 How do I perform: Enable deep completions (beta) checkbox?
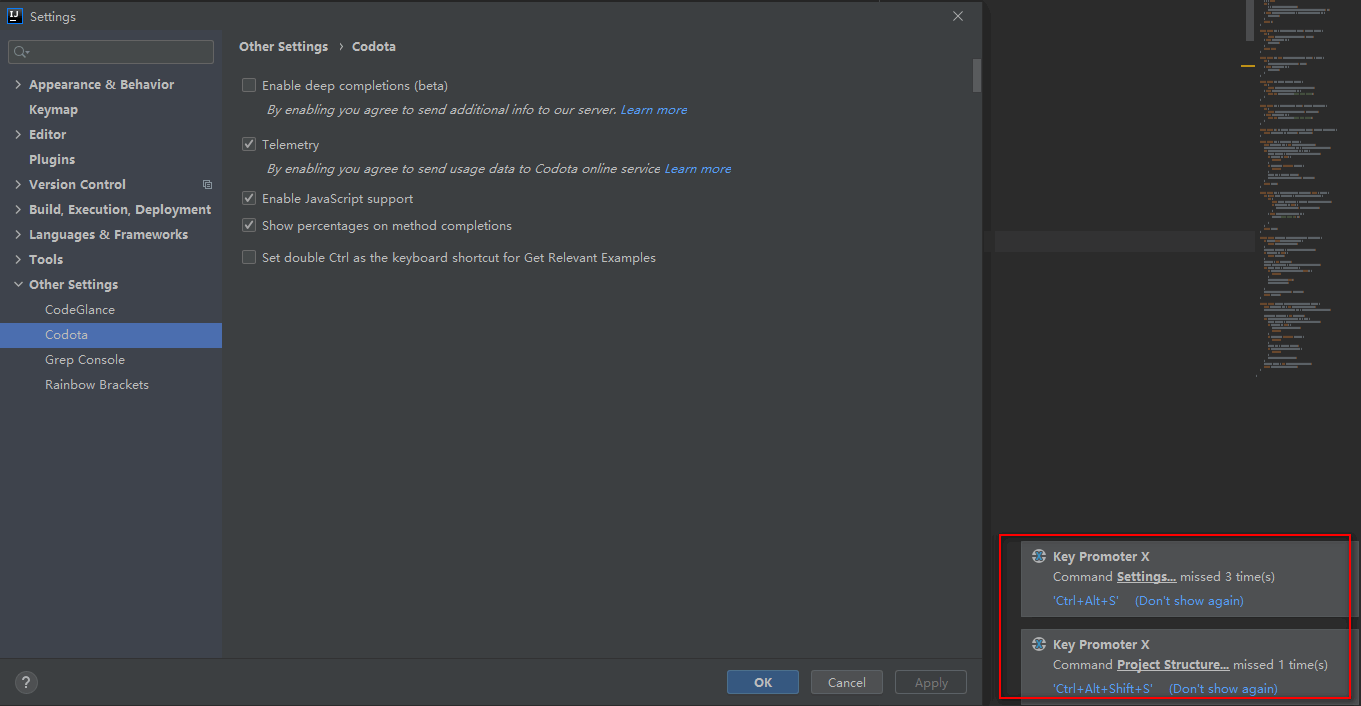249,85
